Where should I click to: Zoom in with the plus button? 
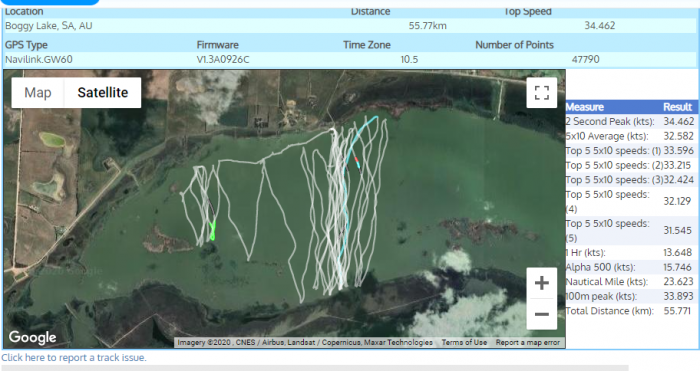(542, 283)
